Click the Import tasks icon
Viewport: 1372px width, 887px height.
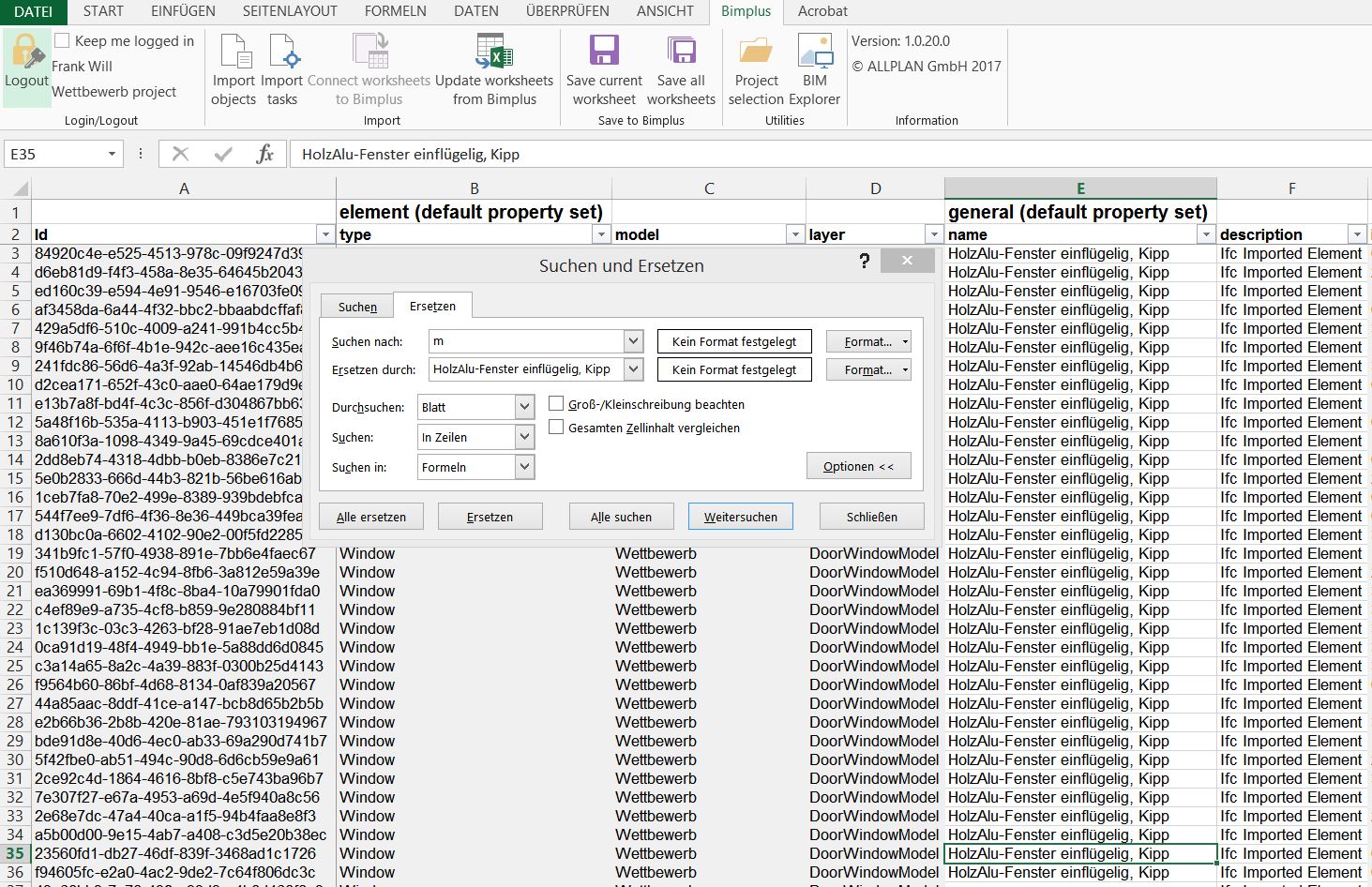(x=282, y=53)
